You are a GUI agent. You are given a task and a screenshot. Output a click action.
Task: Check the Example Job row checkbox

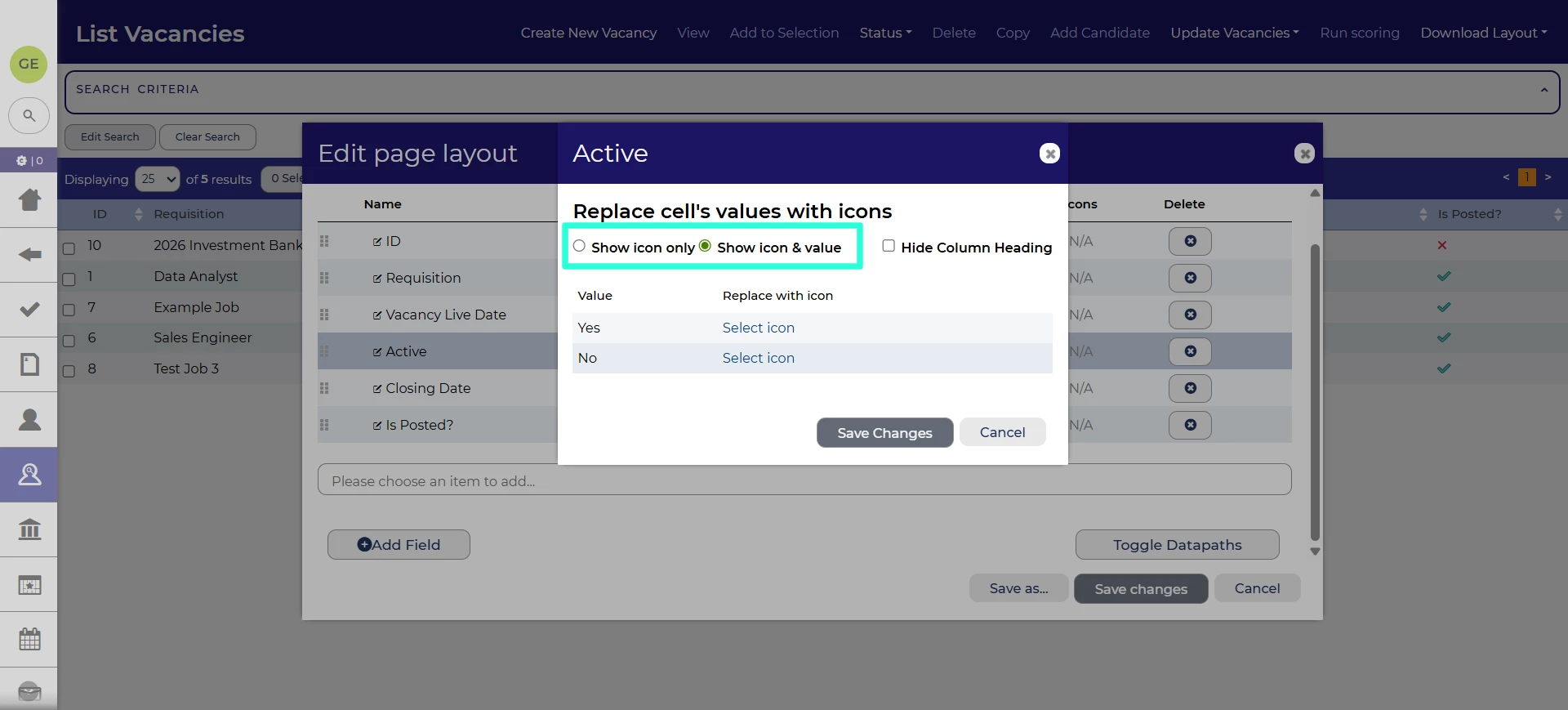pyautogui.click(x=69, y=310)
